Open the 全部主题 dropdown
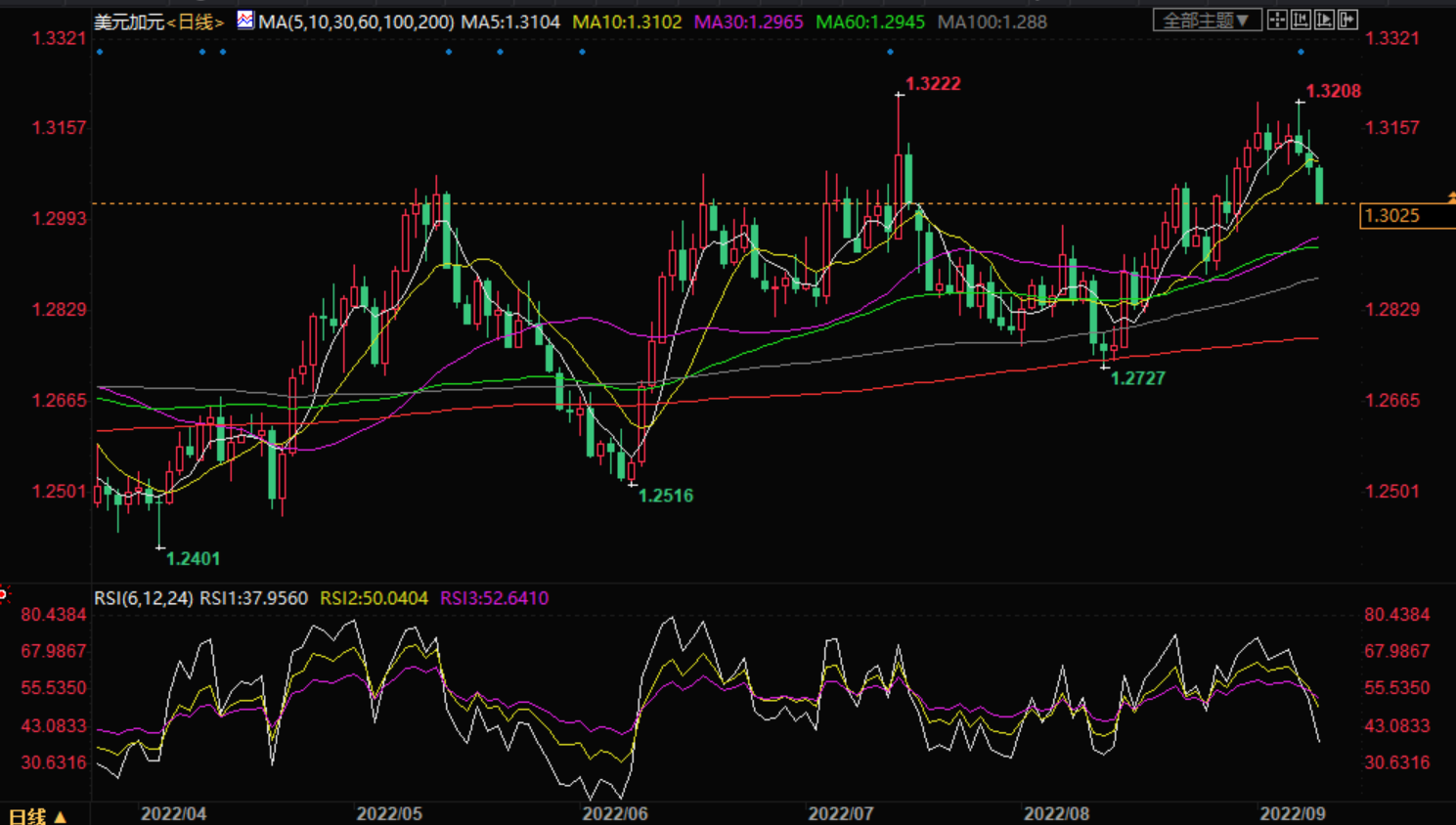The width and height of the screenshot is (1456, 825). [1206, 21]
